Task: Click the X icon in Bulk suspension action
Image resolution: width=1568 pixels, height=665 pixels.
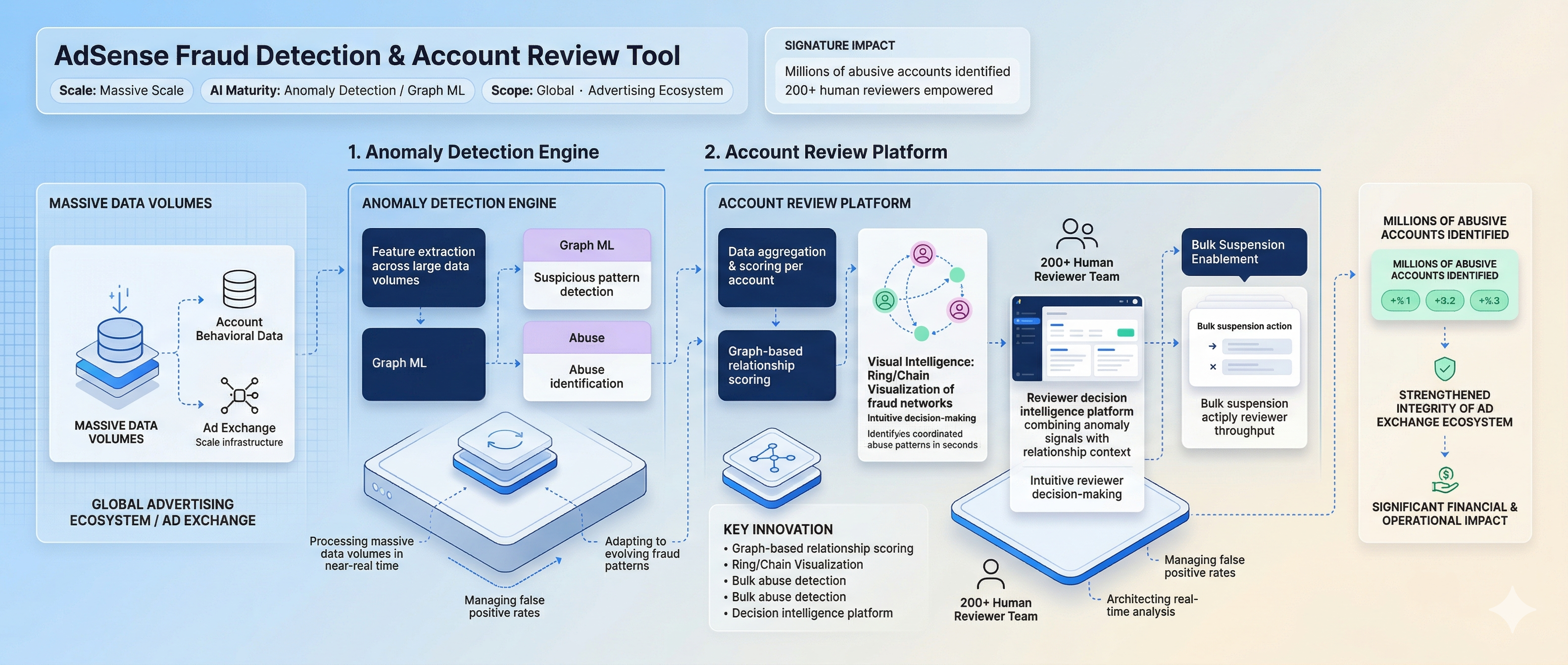Action: click(1213, 367)
